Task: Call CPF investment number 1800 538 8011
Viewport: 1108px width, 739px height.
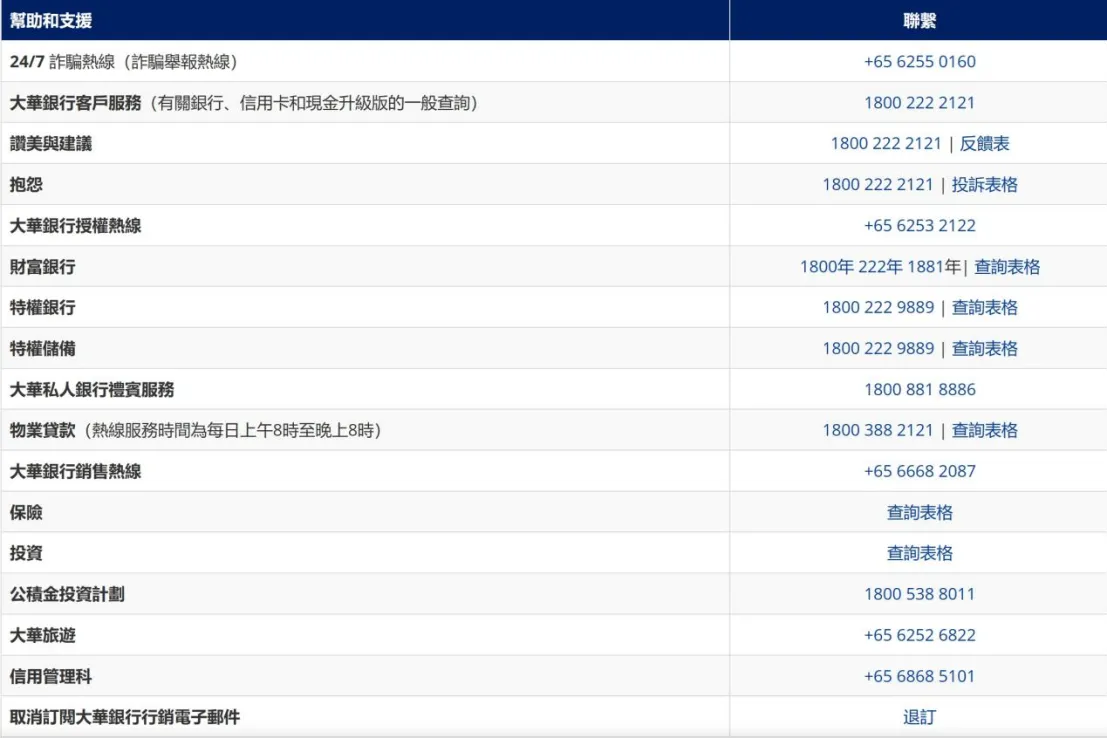Action: (919, 594)
